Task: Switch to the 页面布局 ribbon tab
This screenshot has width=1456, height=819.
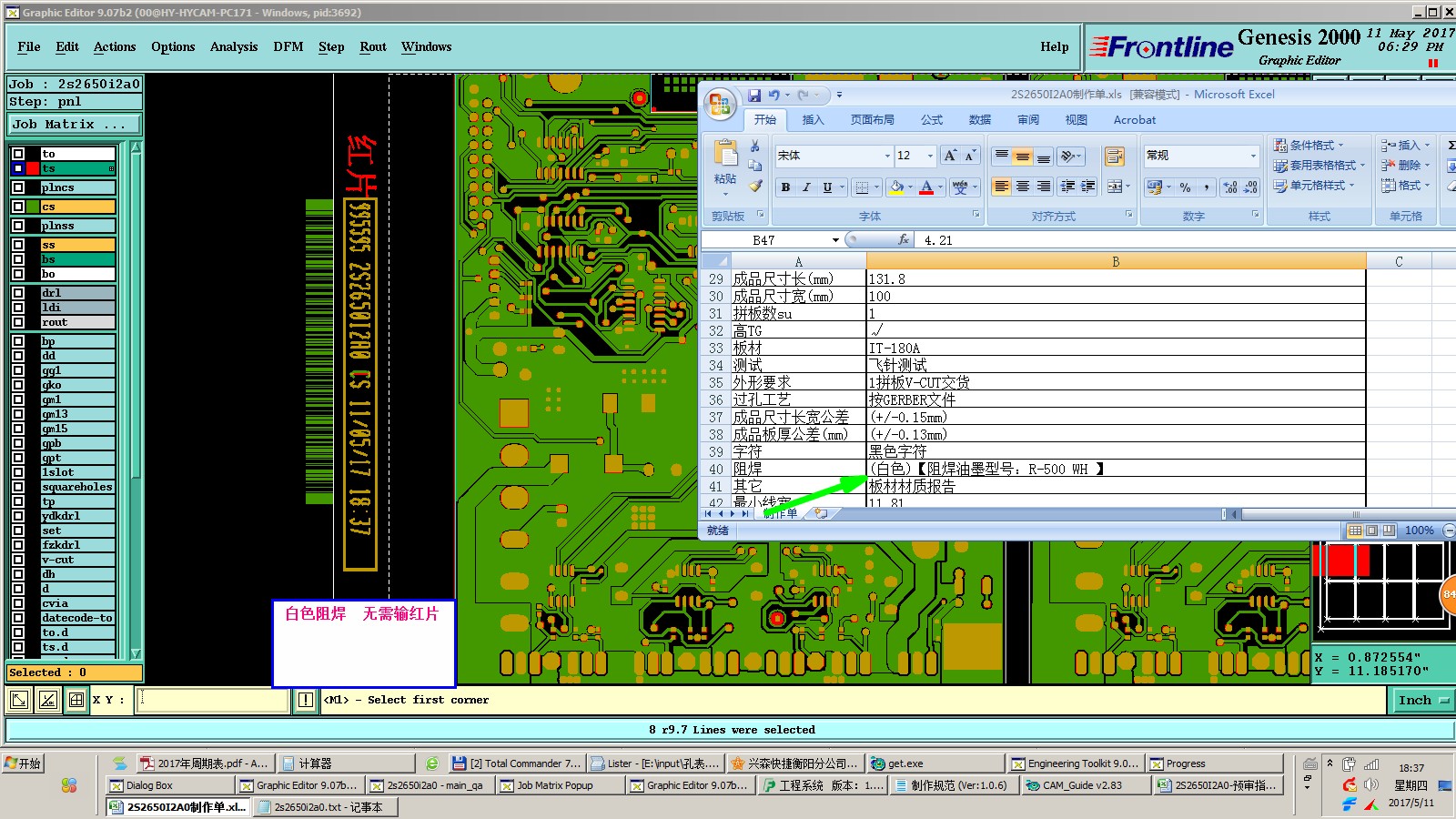Action: [x=872, y=120]
